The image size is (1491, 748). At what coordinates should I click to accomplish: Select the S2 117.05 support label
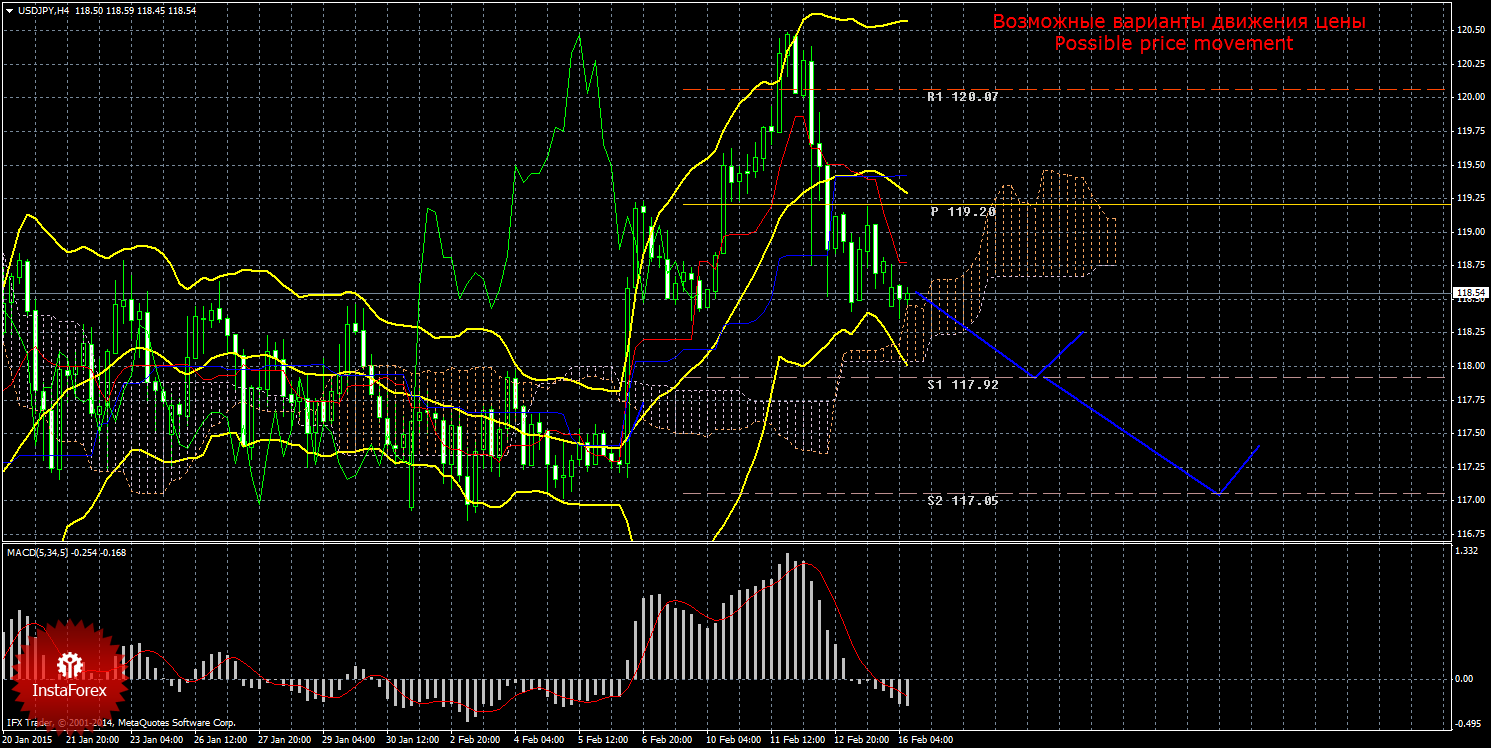(962, 500)
